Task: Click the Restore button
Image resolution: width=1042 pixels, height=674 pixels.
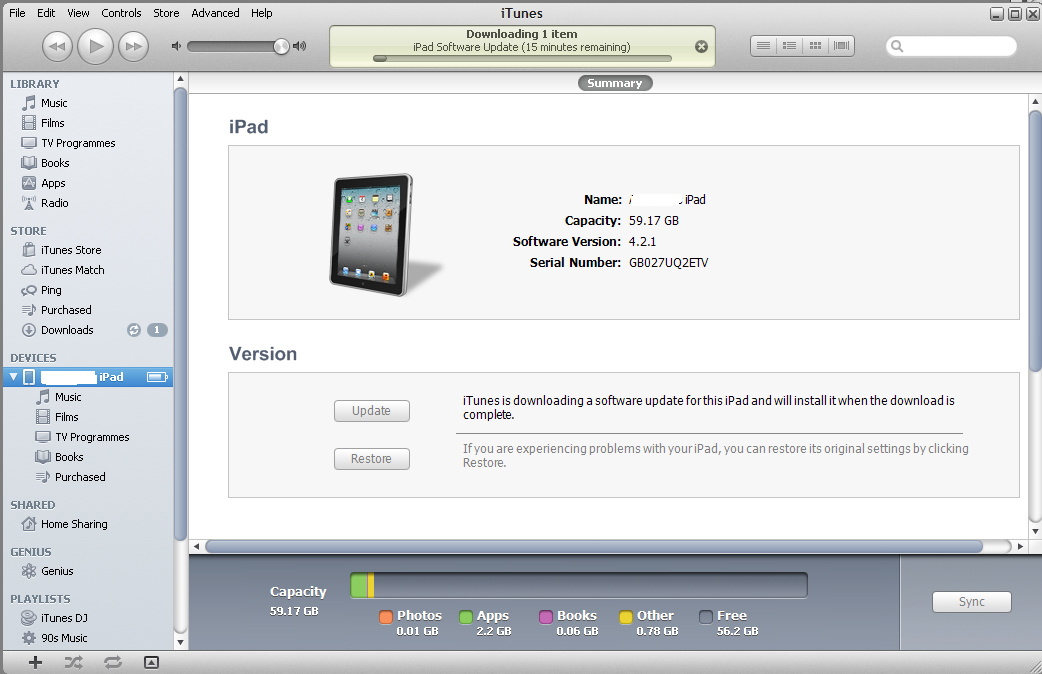Action: 371,459
